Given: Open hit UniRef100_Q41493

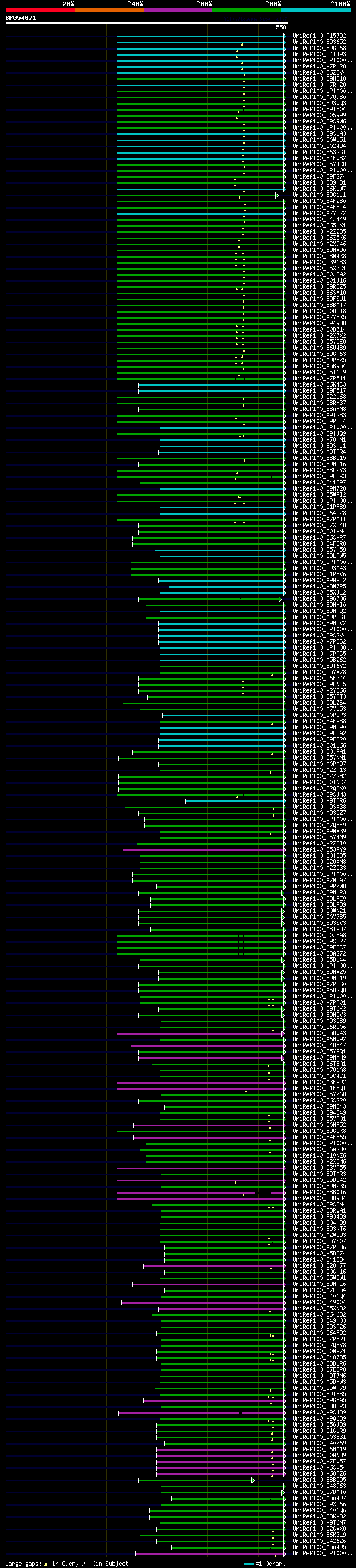Looking at the screenshot, I should click(x=319, y=54).
